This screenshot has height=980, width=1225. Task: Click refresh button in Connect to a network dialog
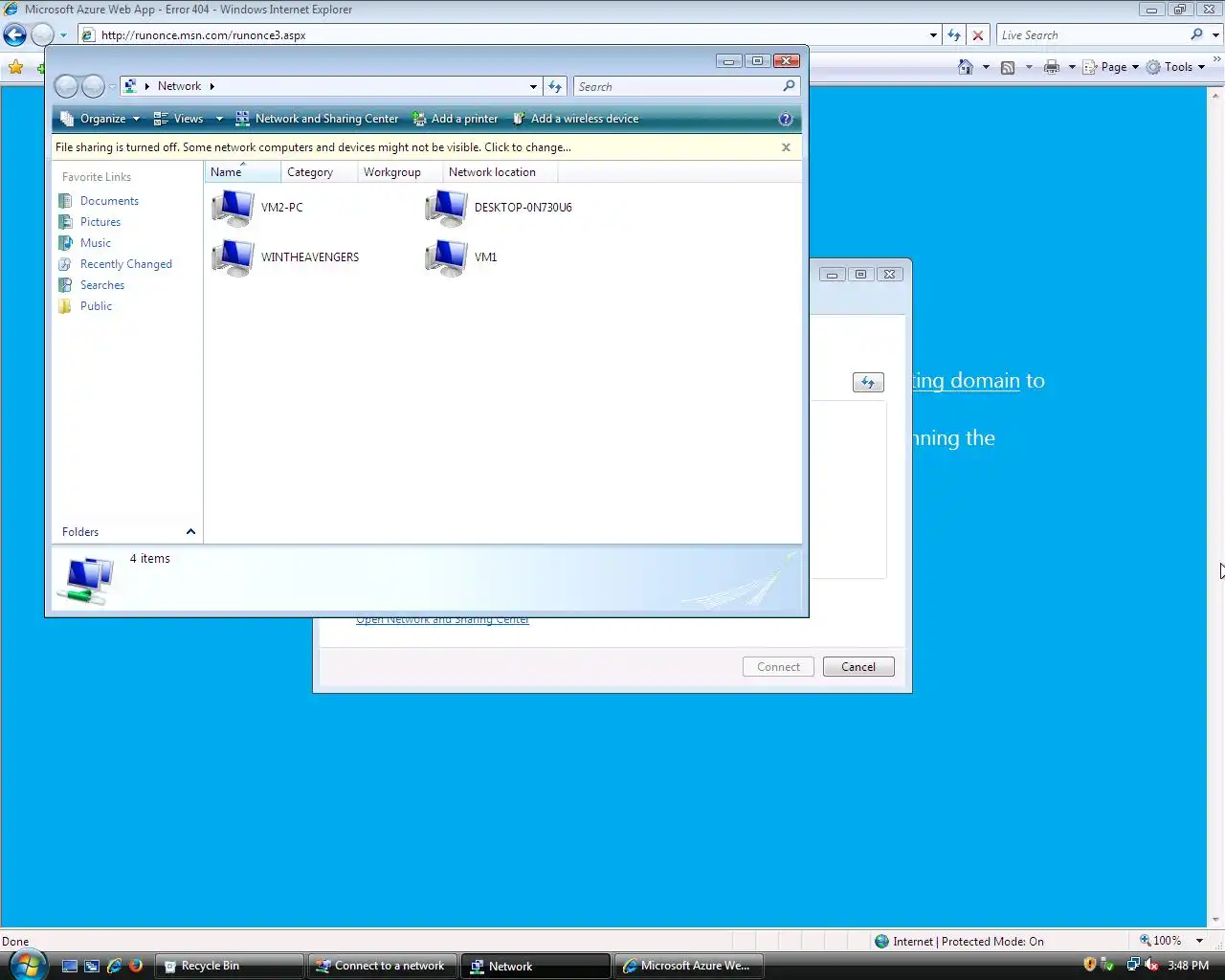pyautogui.click(x=868, y=383)
